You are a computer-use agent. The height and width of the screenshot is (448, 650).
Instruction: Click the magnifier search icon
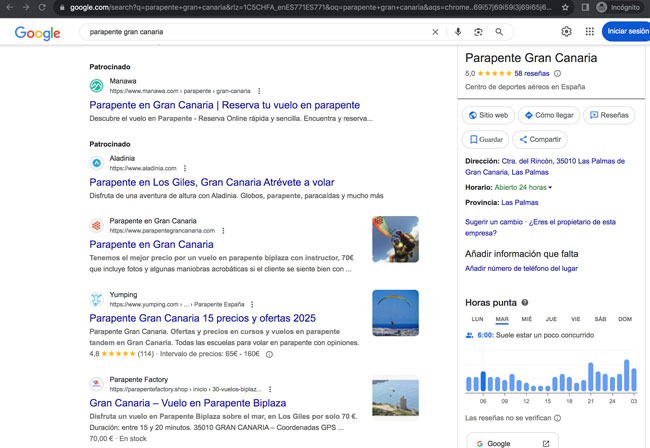click(499, 32)
